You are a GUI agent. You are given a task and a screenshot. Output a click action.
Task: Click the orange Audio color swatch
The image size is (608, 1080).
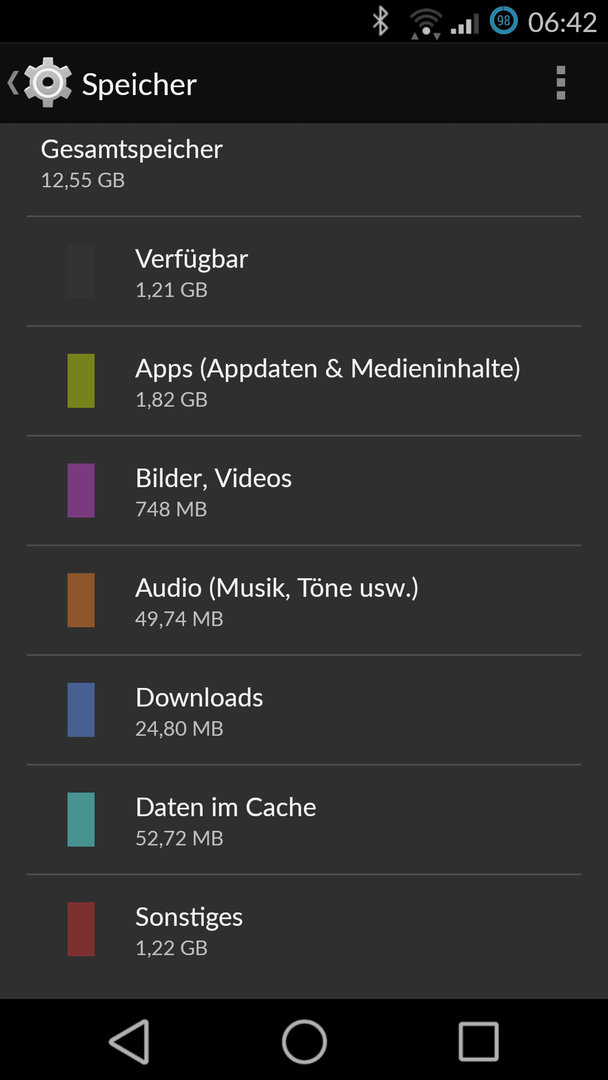pyautogui.click(x=81, y=600)
